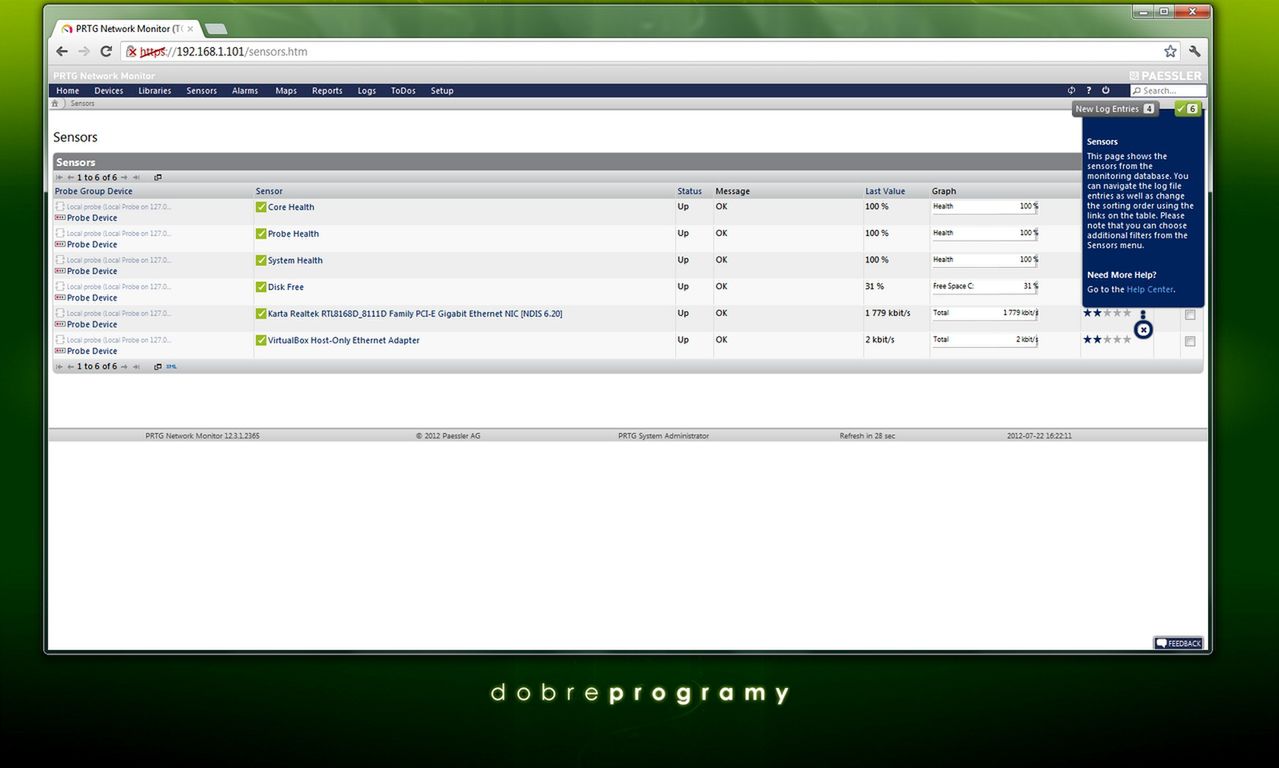Go to last page arrow in top pager
The width and height of the screenshot is (1279, 768).
(x=136, y=177)
